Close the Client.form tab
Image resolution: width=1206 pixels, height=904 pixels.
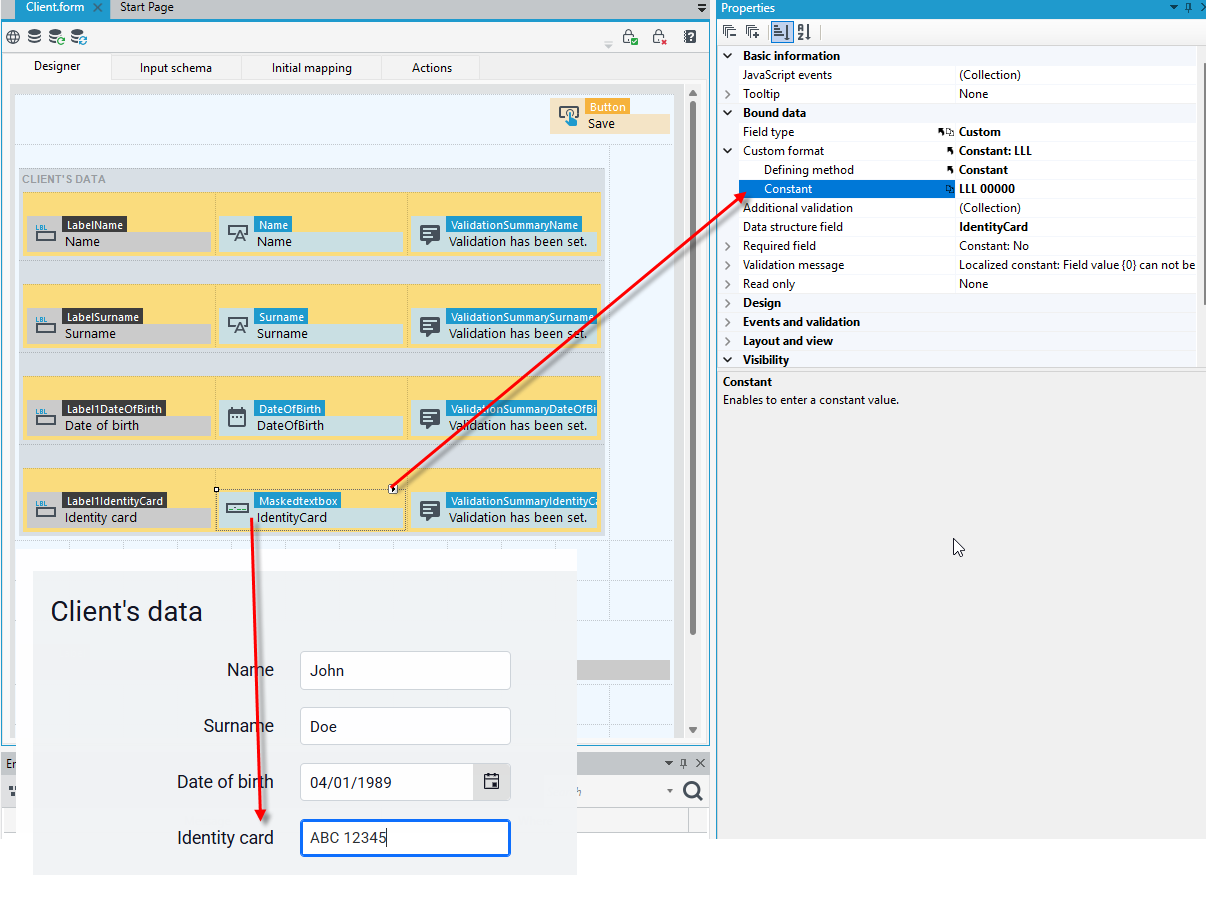98,7
